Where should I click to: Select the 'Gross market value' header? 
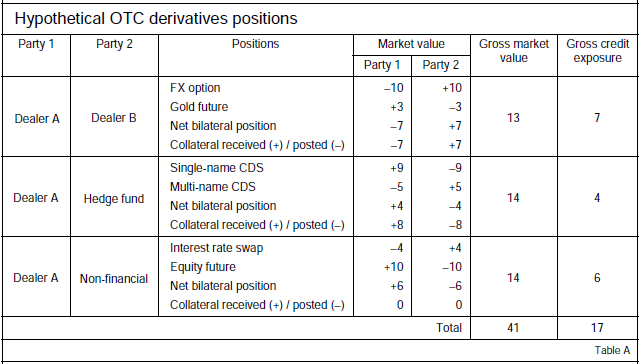(x=514, y=51)
